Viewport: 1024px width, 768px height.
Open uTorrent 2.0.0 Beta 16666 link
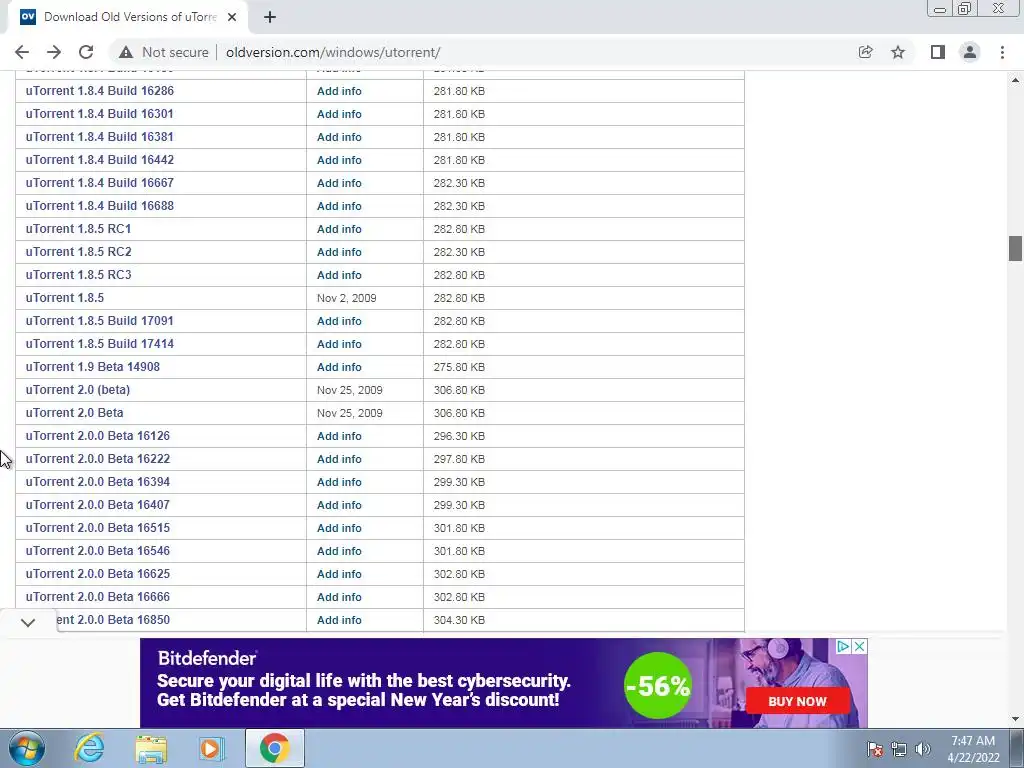click(x=98, y=596)
